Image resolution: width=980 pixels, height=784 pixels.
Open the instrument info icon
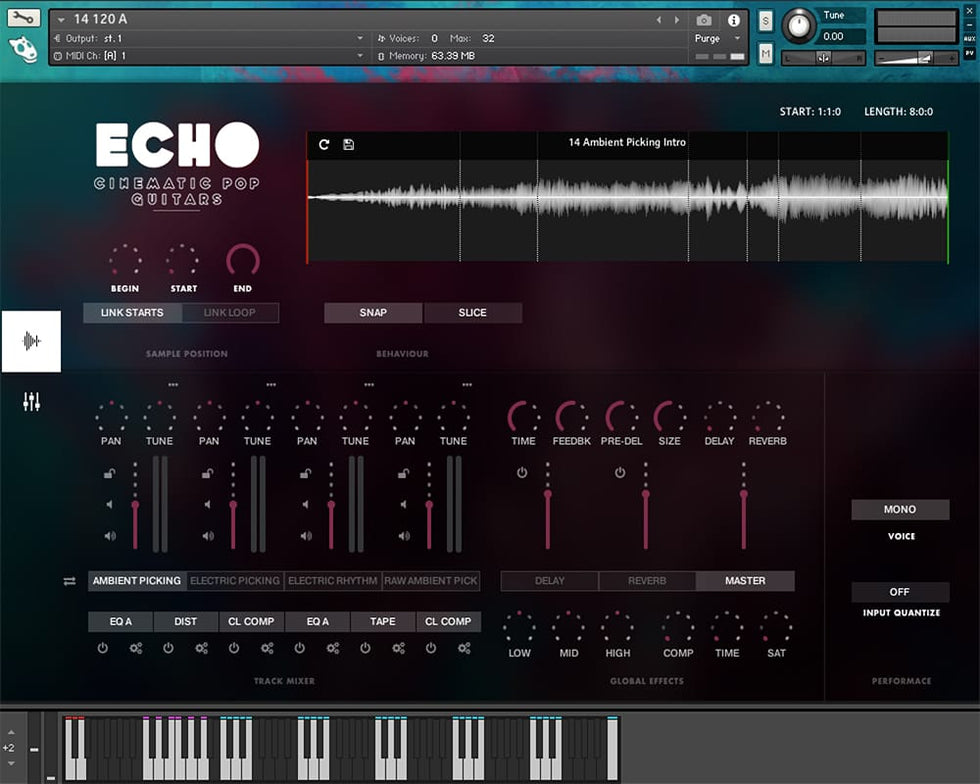tap(734, 20)
